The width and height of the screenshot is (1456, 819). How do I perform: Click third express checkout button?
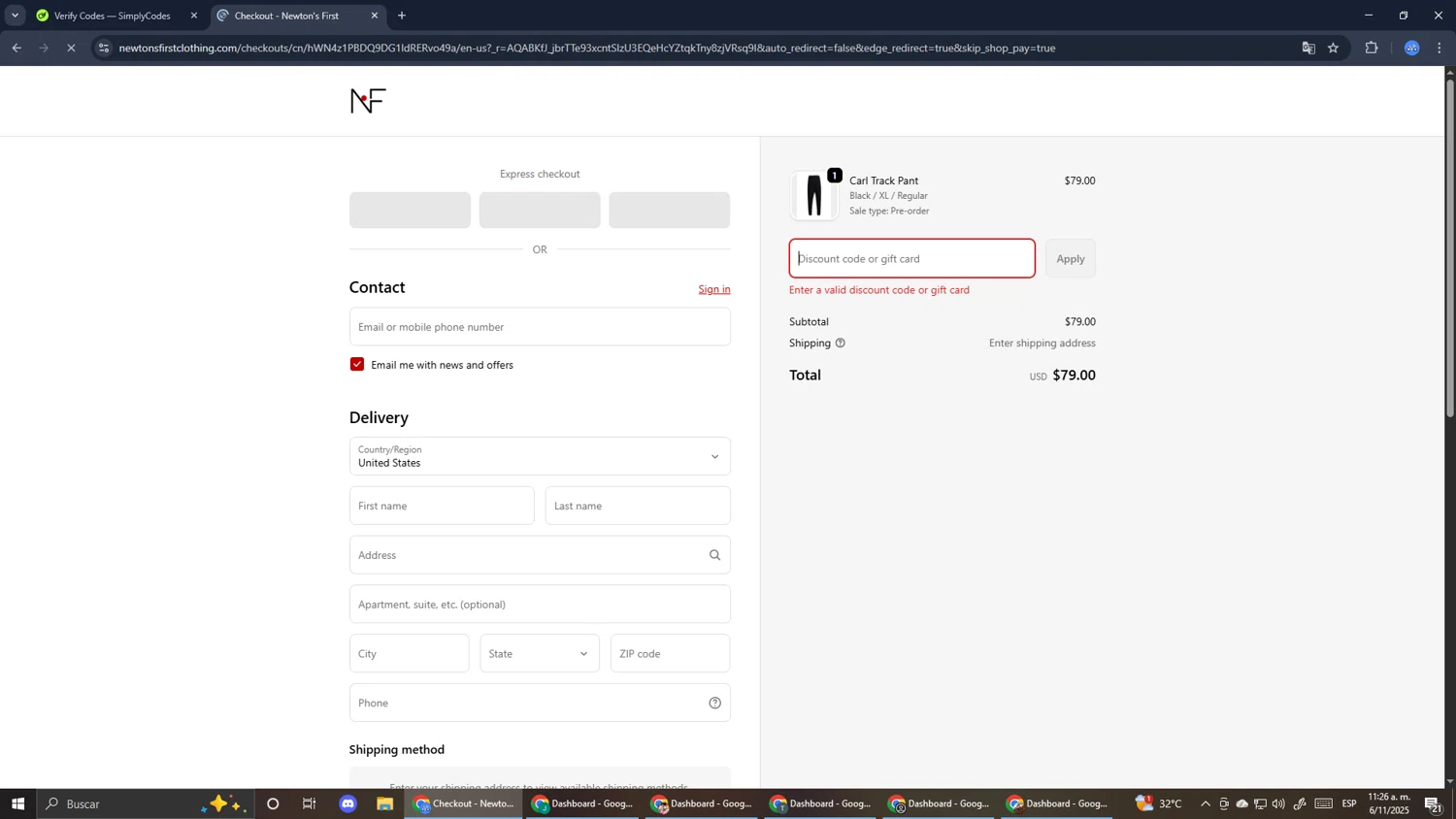669,211
